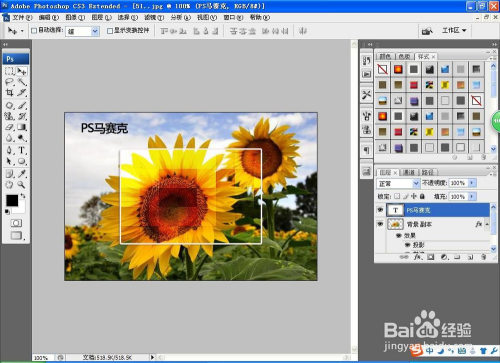Open the layer blend mode dropdown 正常
This screenshot has height=363, width=500.
click(398, 183)
